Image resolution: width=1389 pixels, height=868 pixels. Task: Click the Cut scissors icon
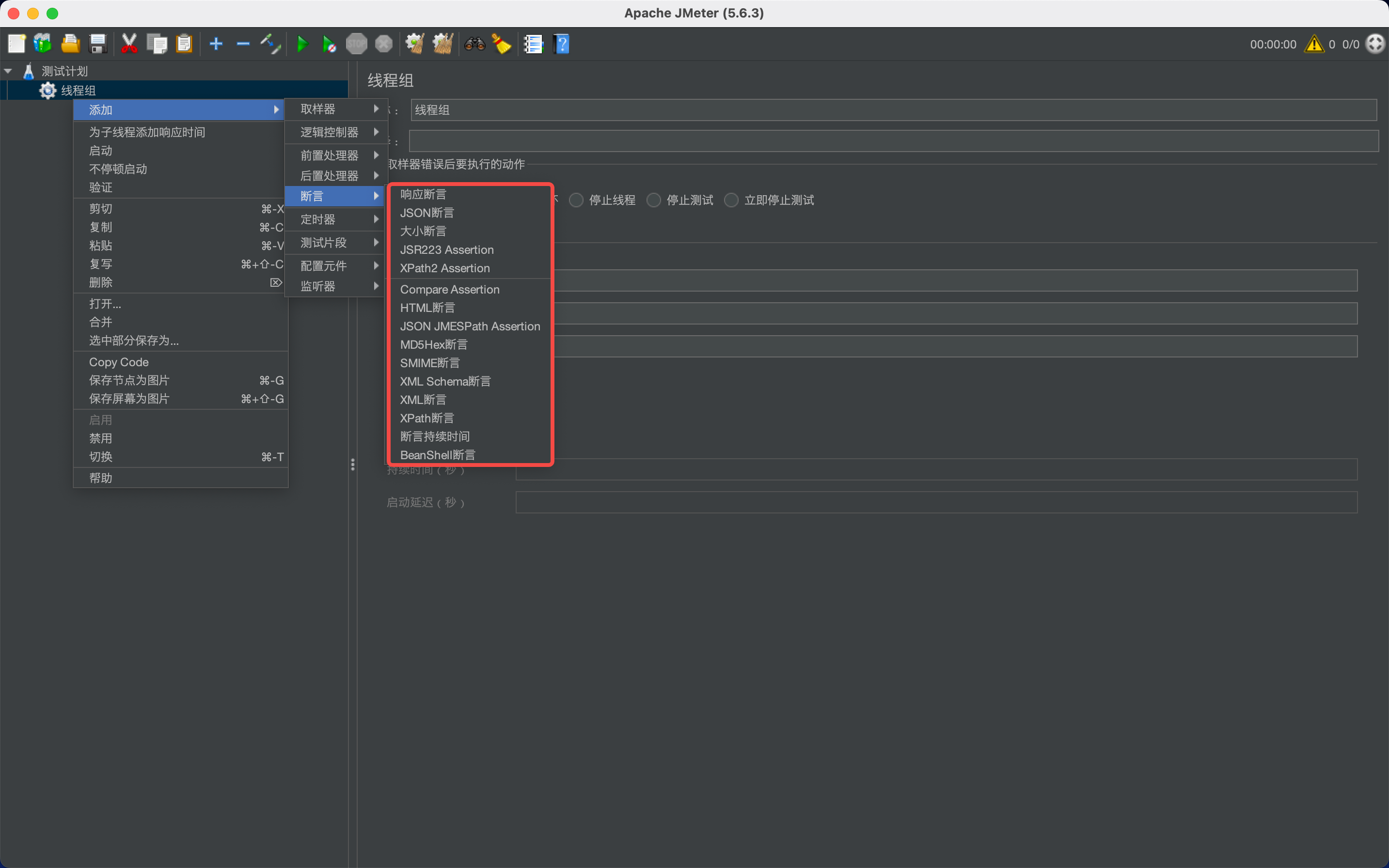pyautogui.click(x=129, y=44)
